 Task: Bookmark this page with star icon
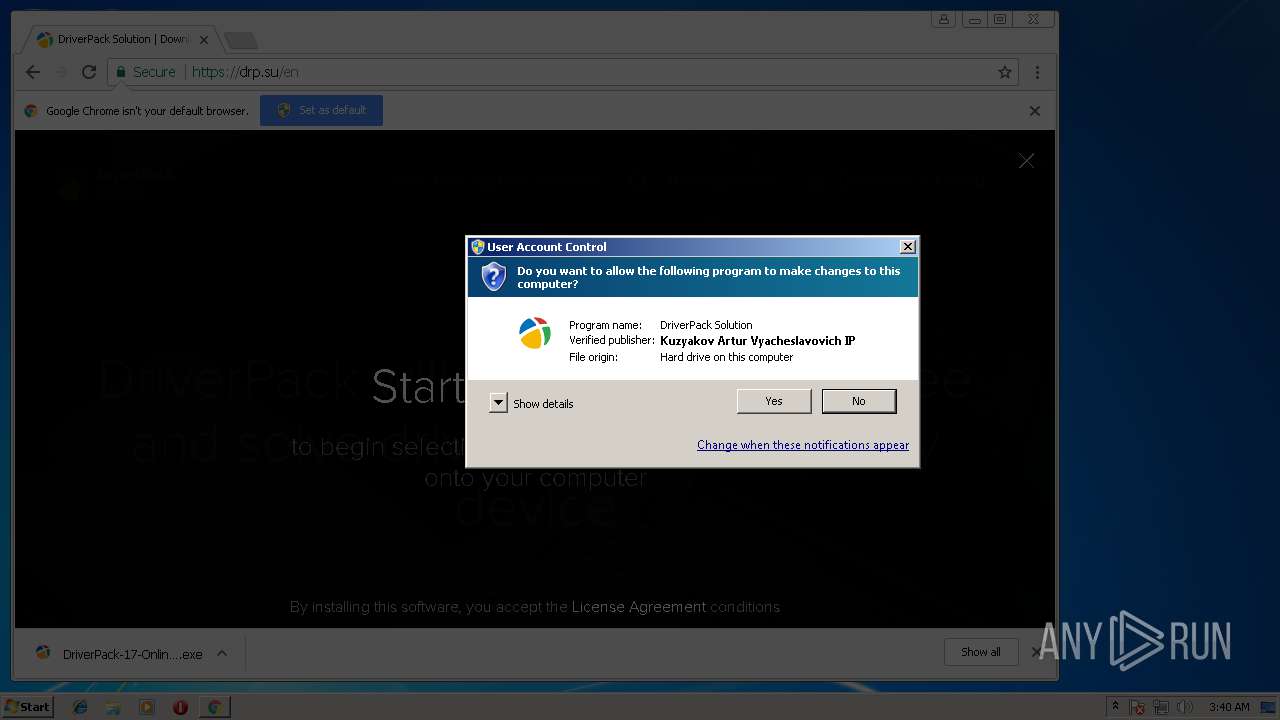tap(1005, 72)
